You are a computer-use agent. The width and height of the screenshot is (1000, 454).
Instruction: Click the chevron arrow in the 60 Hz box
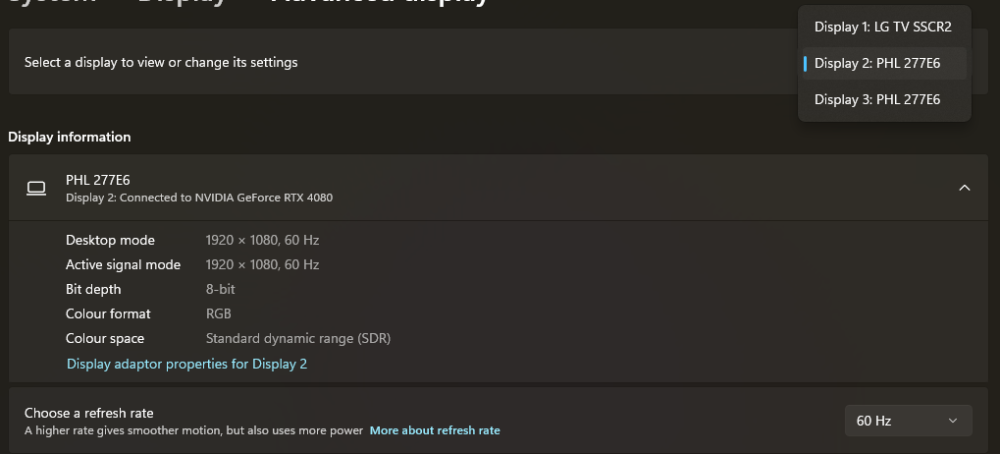coord(953,421)
